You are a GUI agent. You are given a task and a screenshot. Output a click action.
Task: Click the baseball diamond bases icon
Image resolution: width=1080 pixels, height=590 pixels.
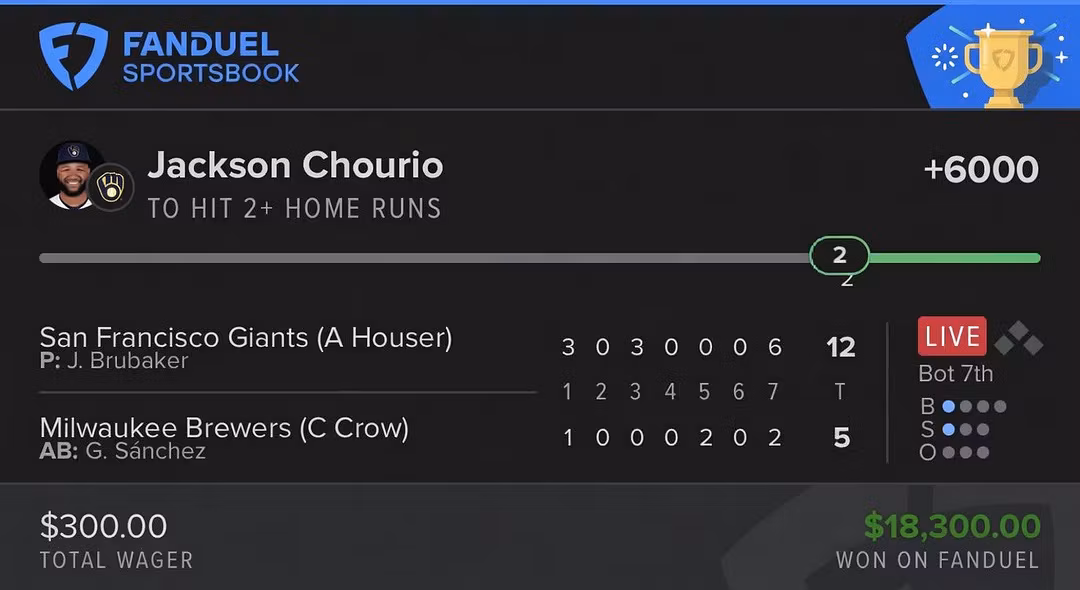(x=1019, y=339)
